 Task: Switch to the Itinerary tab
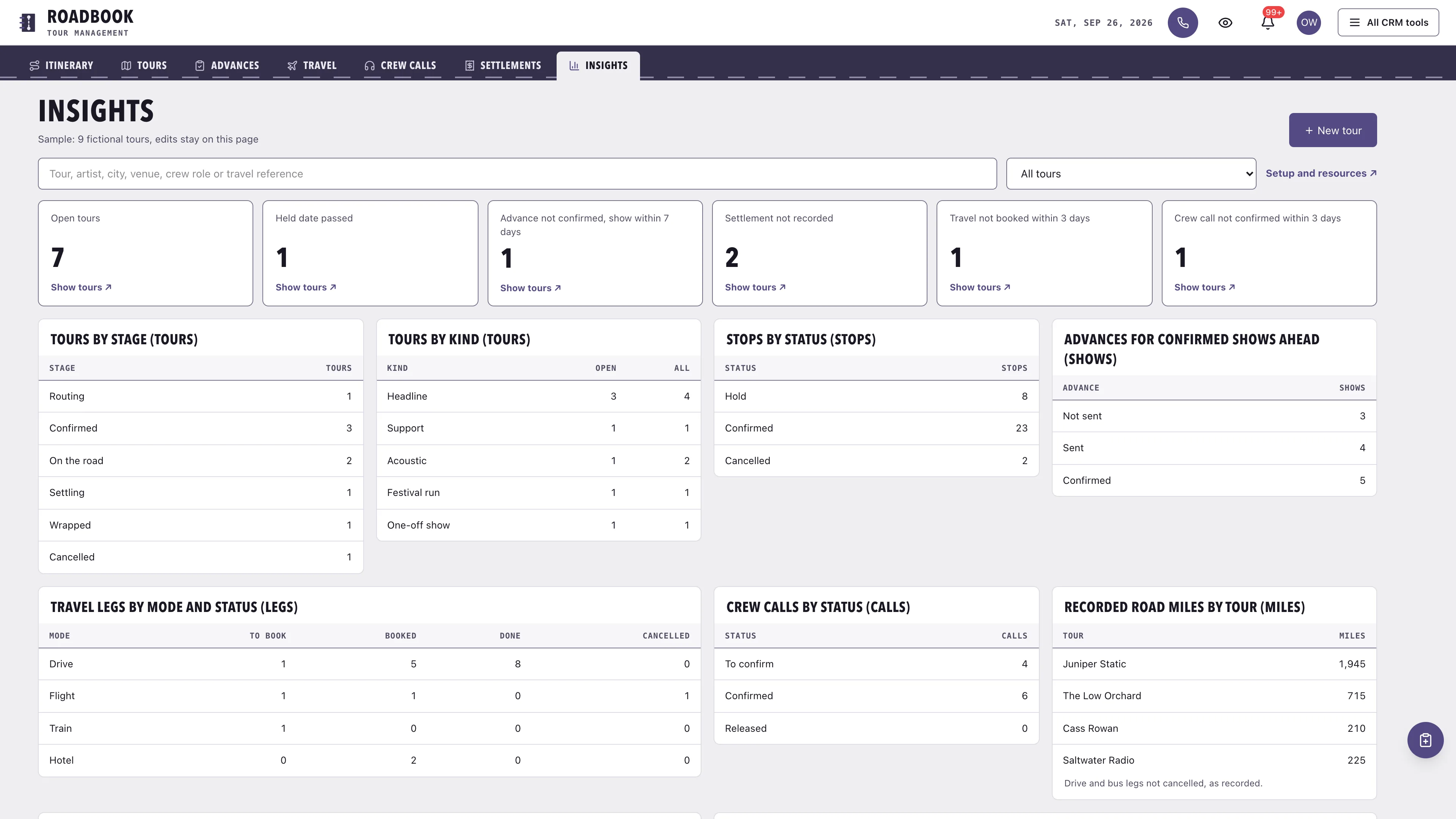61,66
